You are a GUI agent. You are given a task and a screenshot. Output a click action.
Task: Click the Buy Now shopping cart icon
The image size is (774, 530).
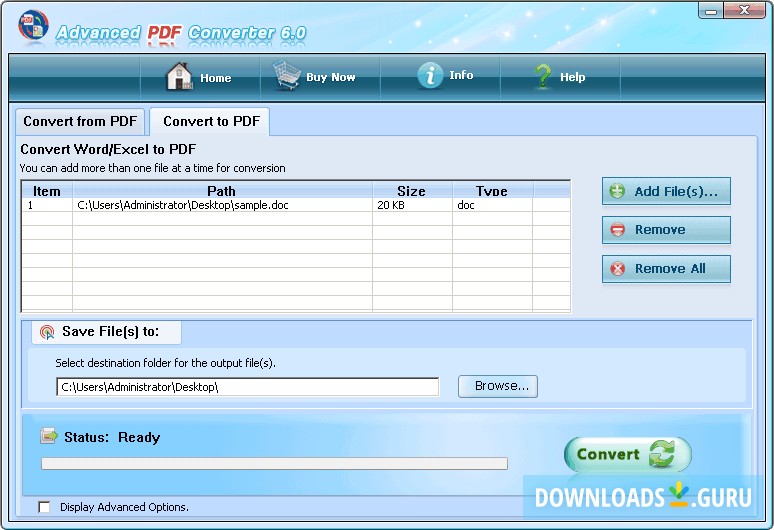pyautogui.click(x=287, y=75)
